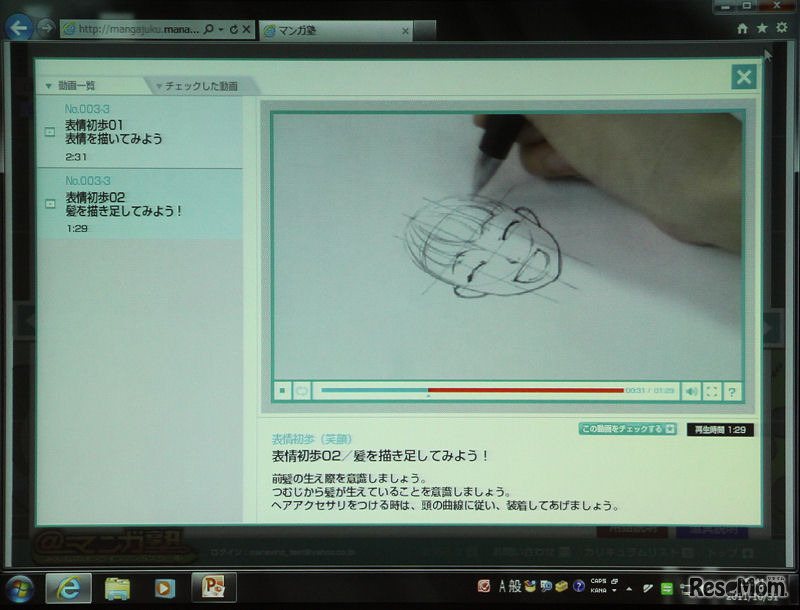Open the IME tools toolbox icon
800x610 pixels.
(x=562, y=586)
